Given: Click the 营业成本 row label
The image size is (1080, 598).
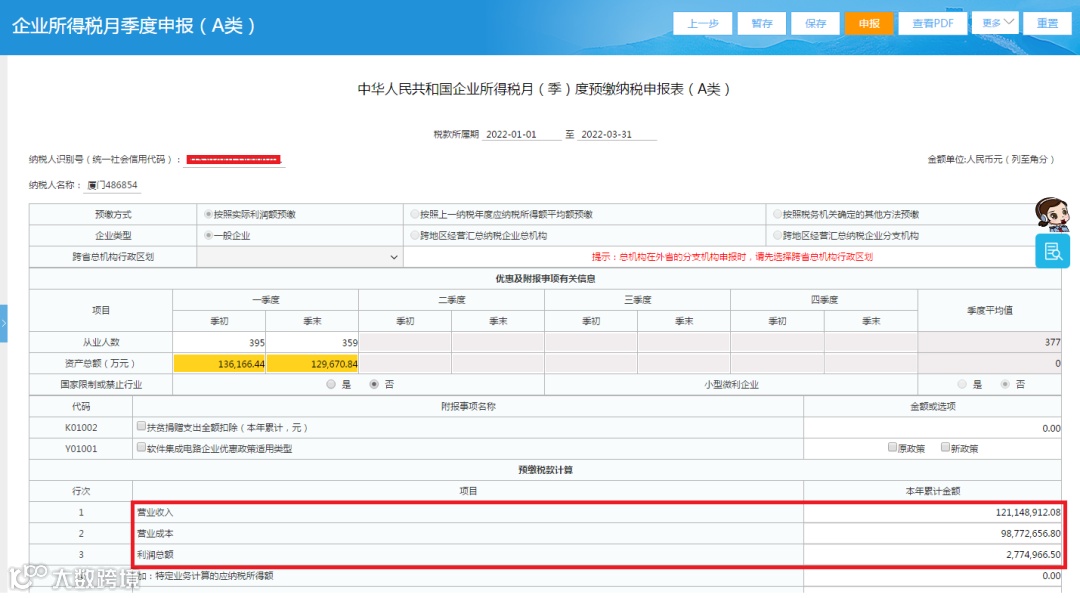Looking at the screenshot, I should (x=155, y=533).
